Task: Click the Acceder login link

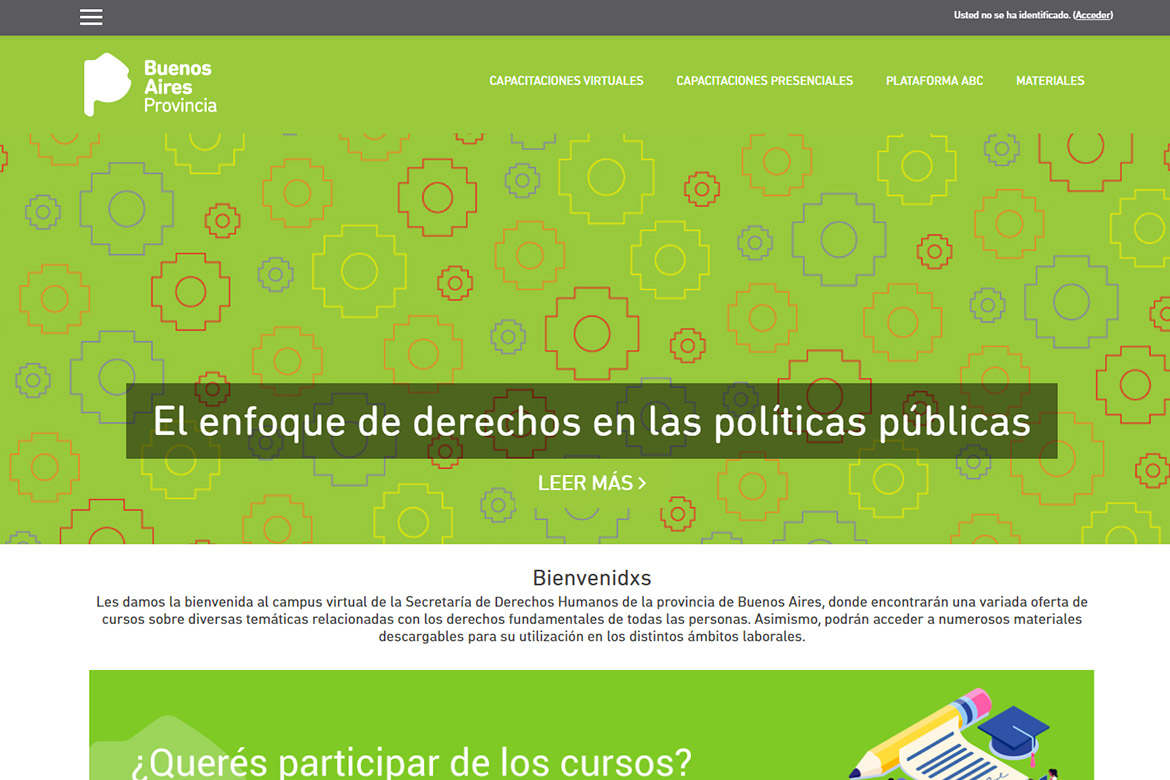Action: coord(1092,15)
